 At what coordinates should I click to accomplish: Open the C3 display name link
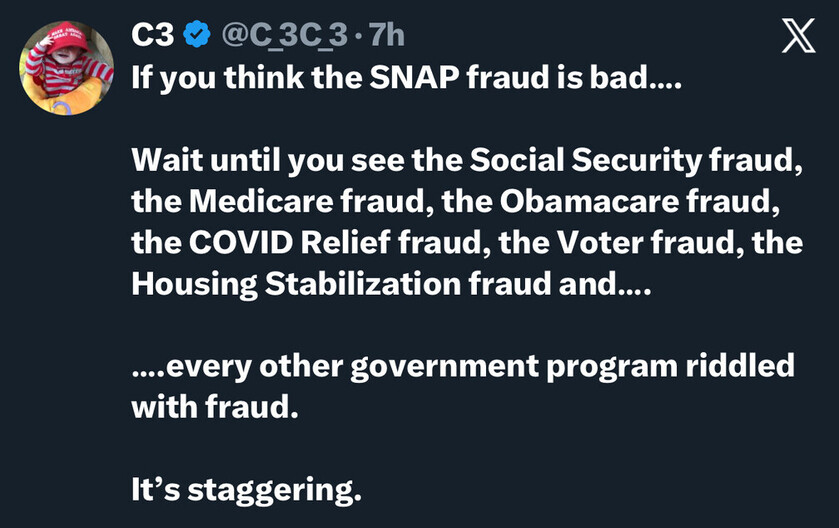(153, 36)
